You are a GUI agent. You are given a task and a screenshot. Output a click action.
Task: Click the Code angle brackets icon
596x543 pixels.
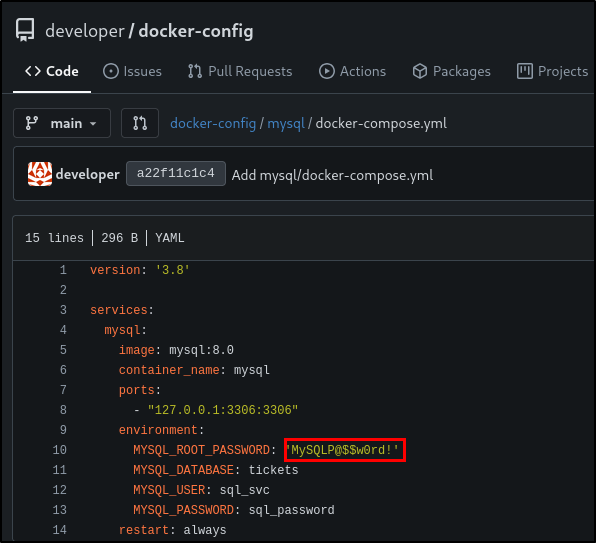(x=33, y=71)
